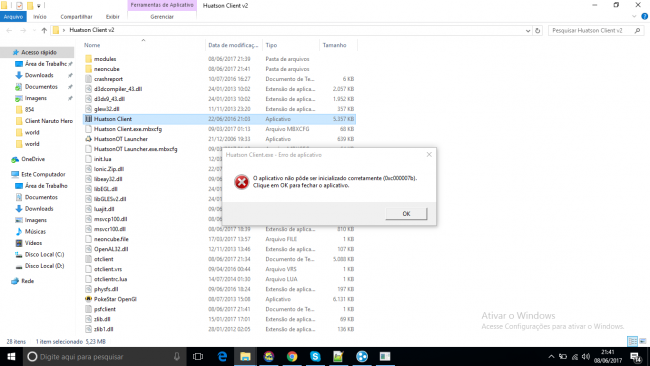This screenshot has height=366, width=650.
Task: Open Google Chrome from the taskbar
Action: coord(292,356)
